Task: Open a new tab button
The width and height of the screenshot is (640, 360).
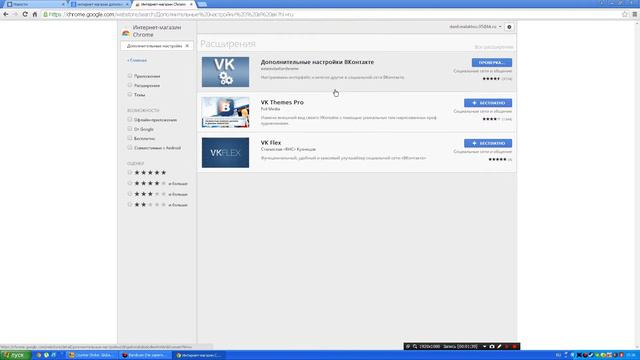Action: click(202, 4)
